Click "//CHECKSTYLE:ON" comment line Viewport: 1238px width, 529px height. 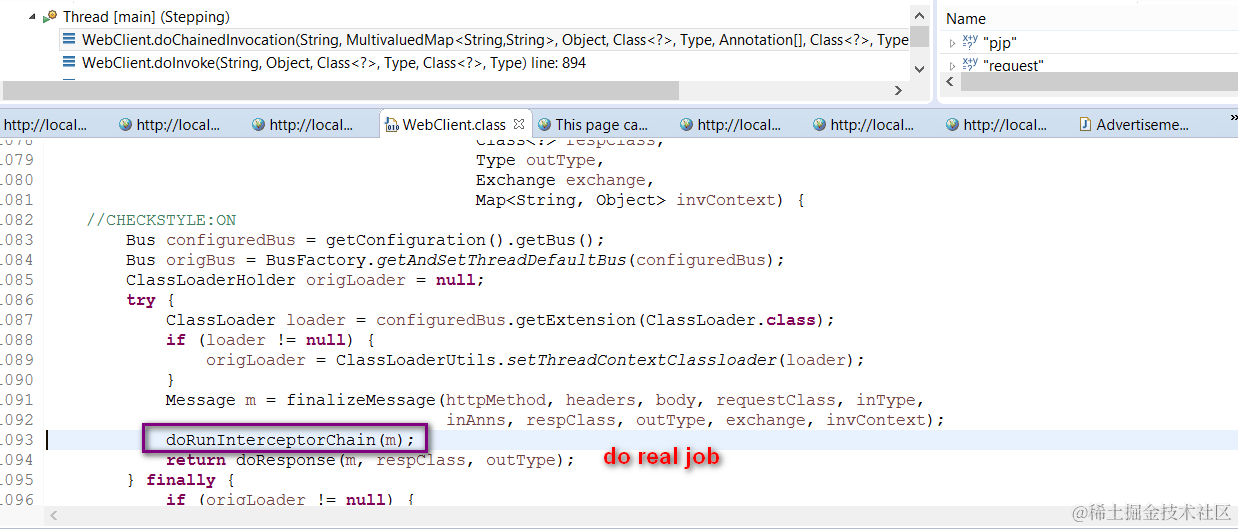[161, 220]
